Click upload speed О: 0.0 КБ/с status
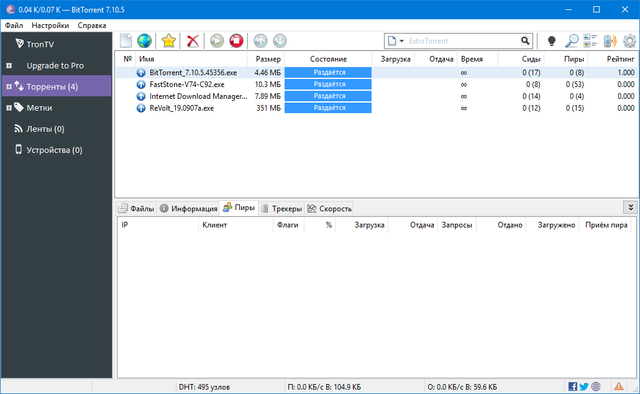The width and height of the screenshot is (640, 394). (462, 387)
